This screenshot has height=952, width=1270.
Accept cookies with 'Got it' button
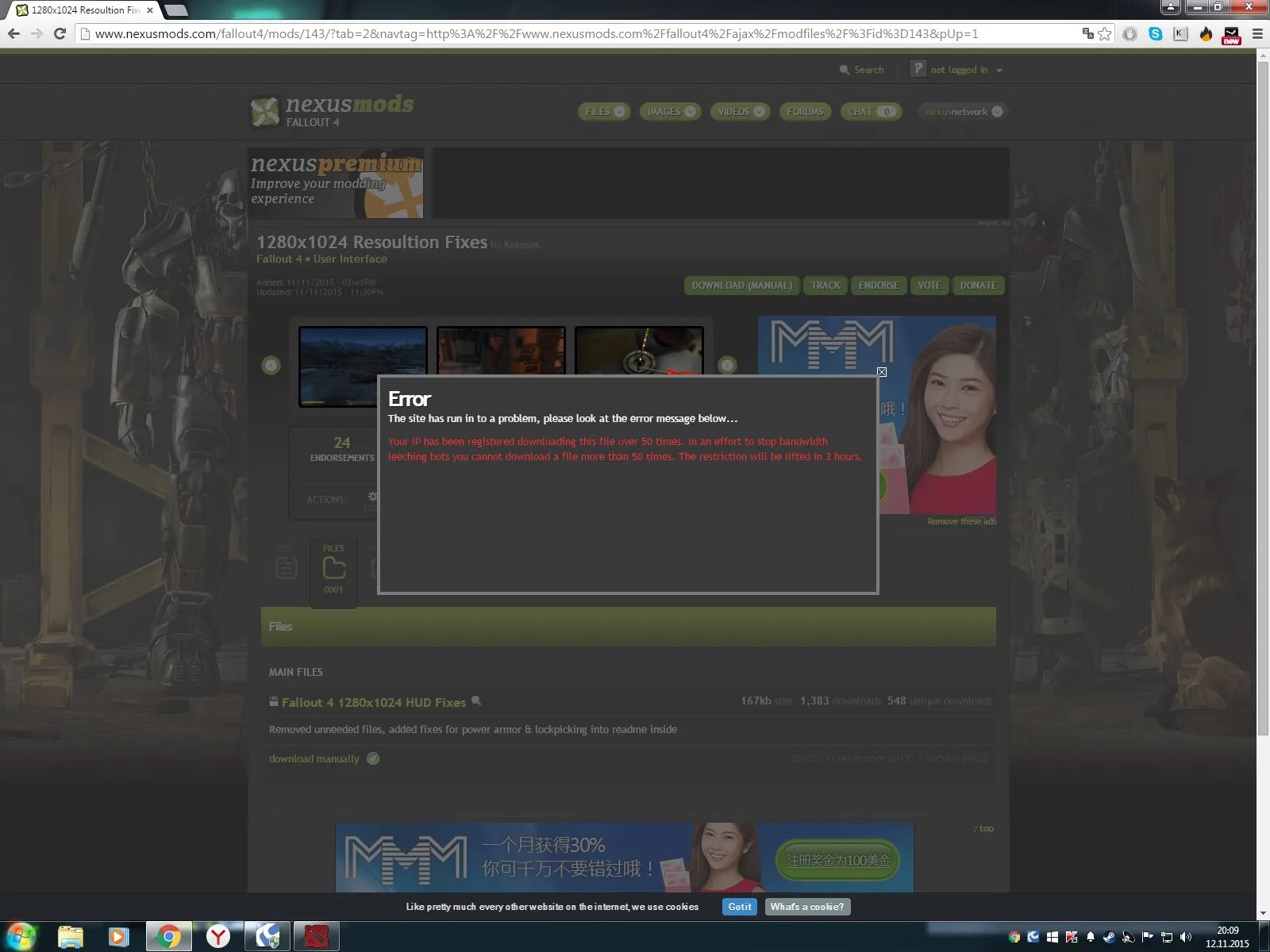[x=740, y=907]
